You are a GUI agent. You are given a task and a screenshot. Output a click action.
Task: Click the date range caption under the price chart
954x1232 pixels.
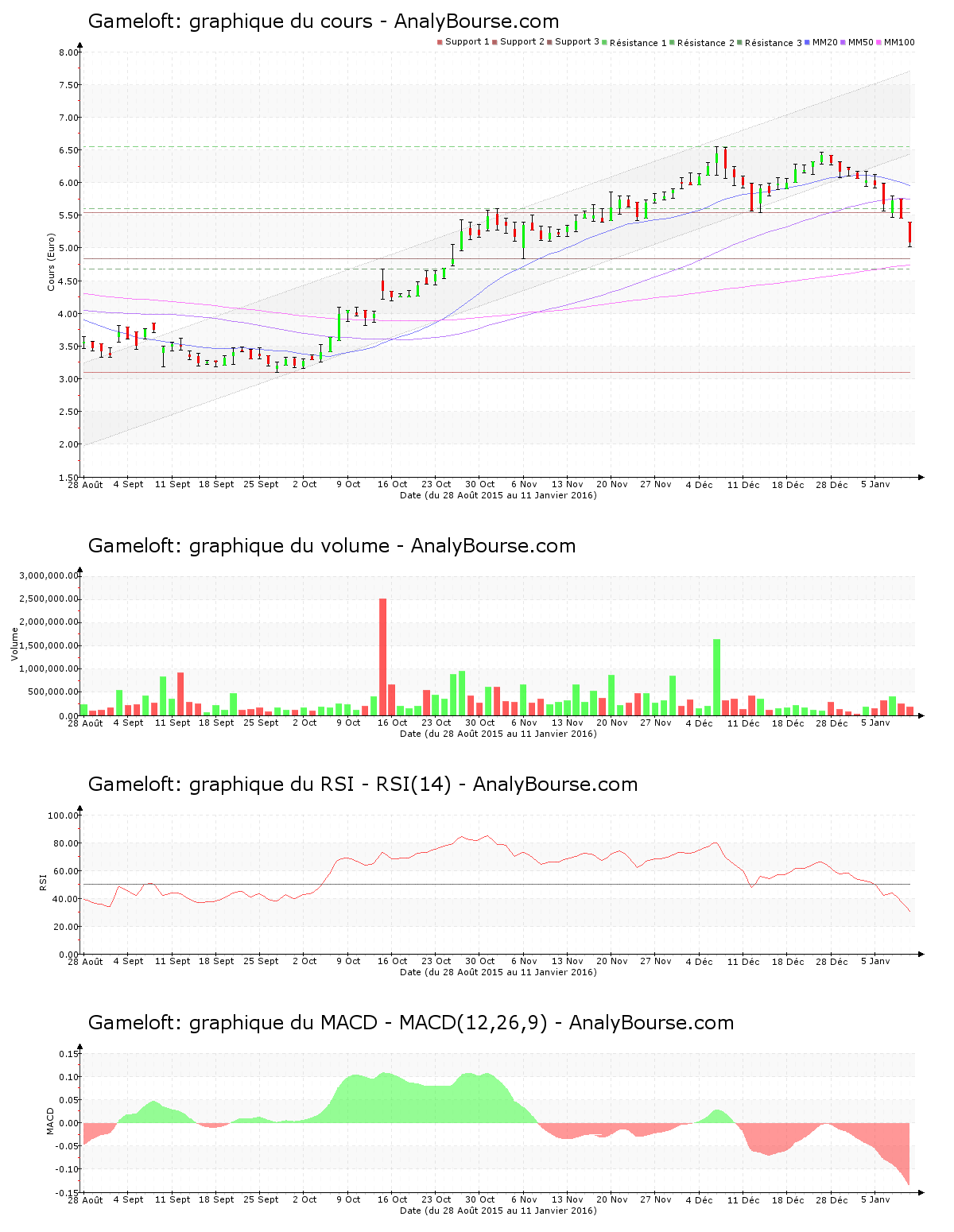(498, 495)
